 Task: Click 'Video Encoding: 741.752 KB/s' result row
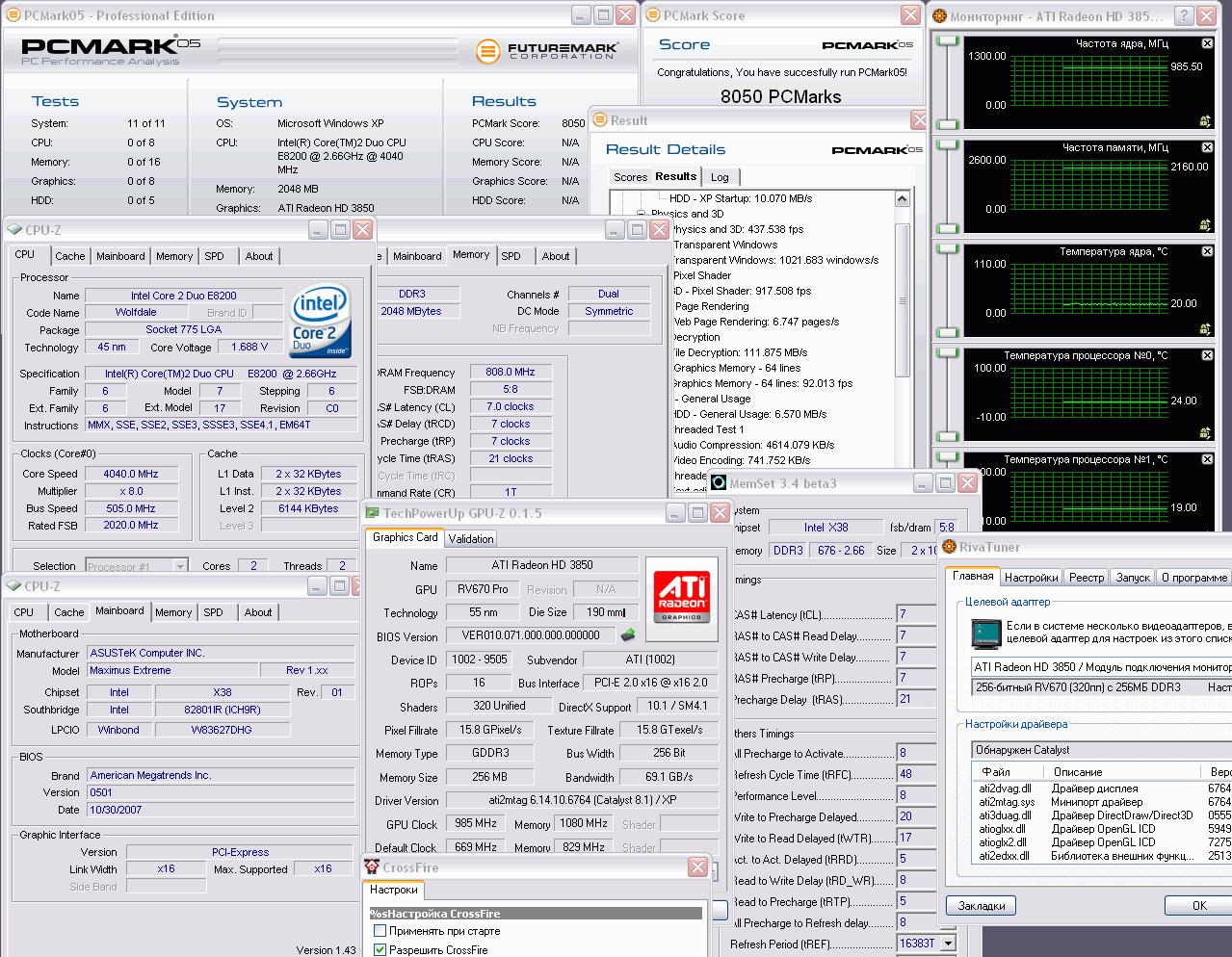[742, 460]
